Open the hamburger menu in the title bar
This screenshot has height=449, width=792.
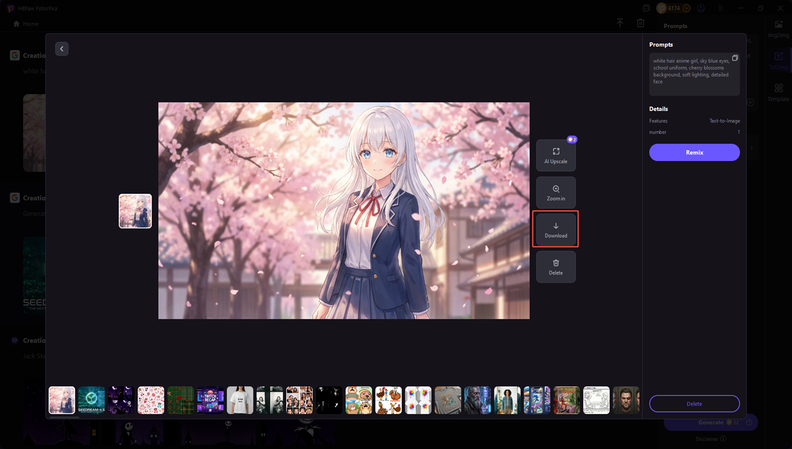click(721, 8)
